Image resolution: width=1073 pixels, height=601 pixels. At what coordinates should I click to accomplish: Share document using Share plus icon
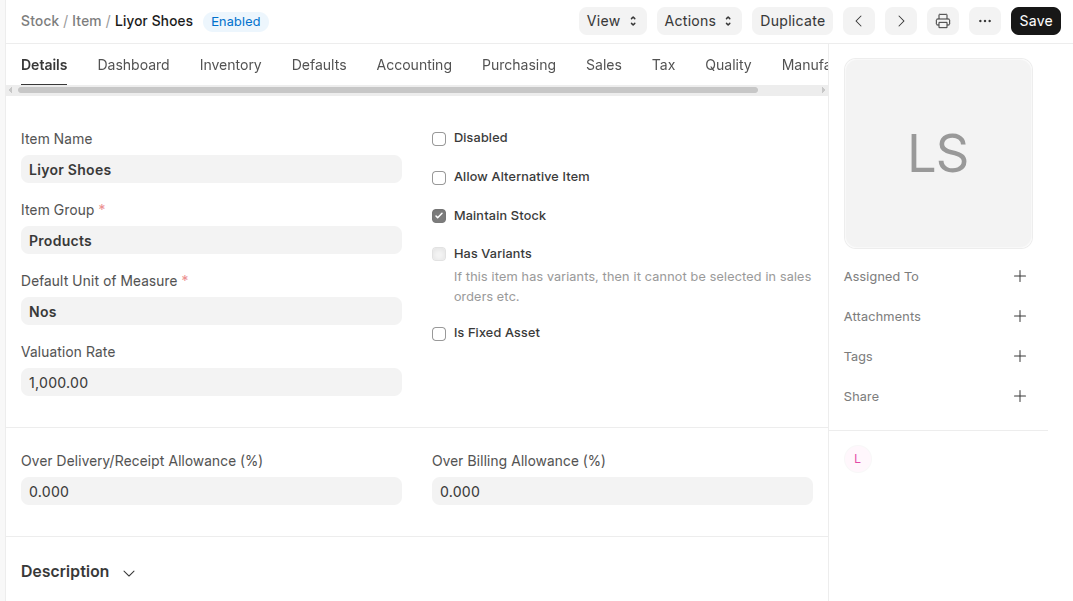(x=1019, y=396)
